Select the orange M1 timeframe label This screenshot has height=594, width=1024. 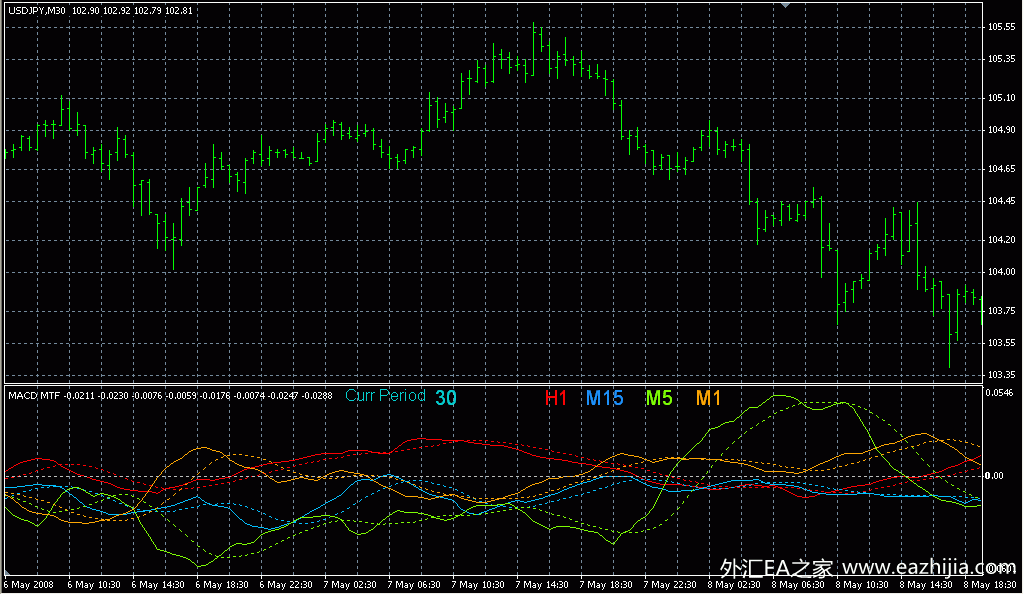pyautogui.click(x=708, y=398)
